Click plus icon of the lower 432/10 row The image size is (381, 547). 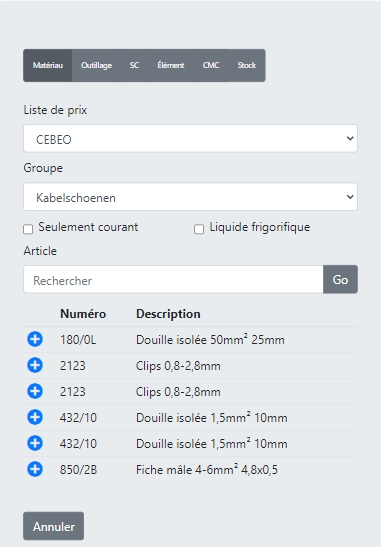[35, 443]
